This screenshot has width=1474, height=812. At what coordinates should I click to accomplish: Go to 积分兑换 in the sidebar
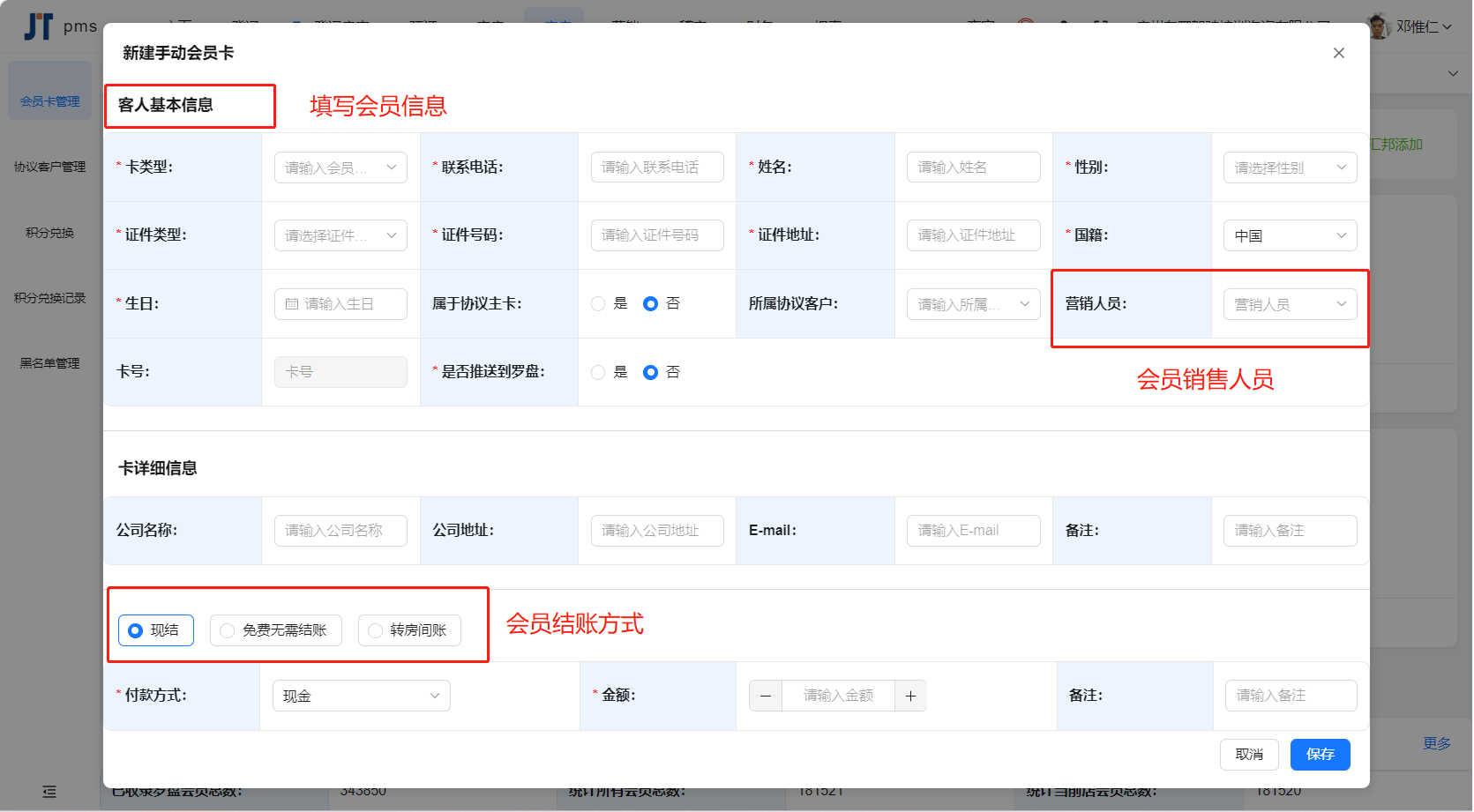[50, 233]
